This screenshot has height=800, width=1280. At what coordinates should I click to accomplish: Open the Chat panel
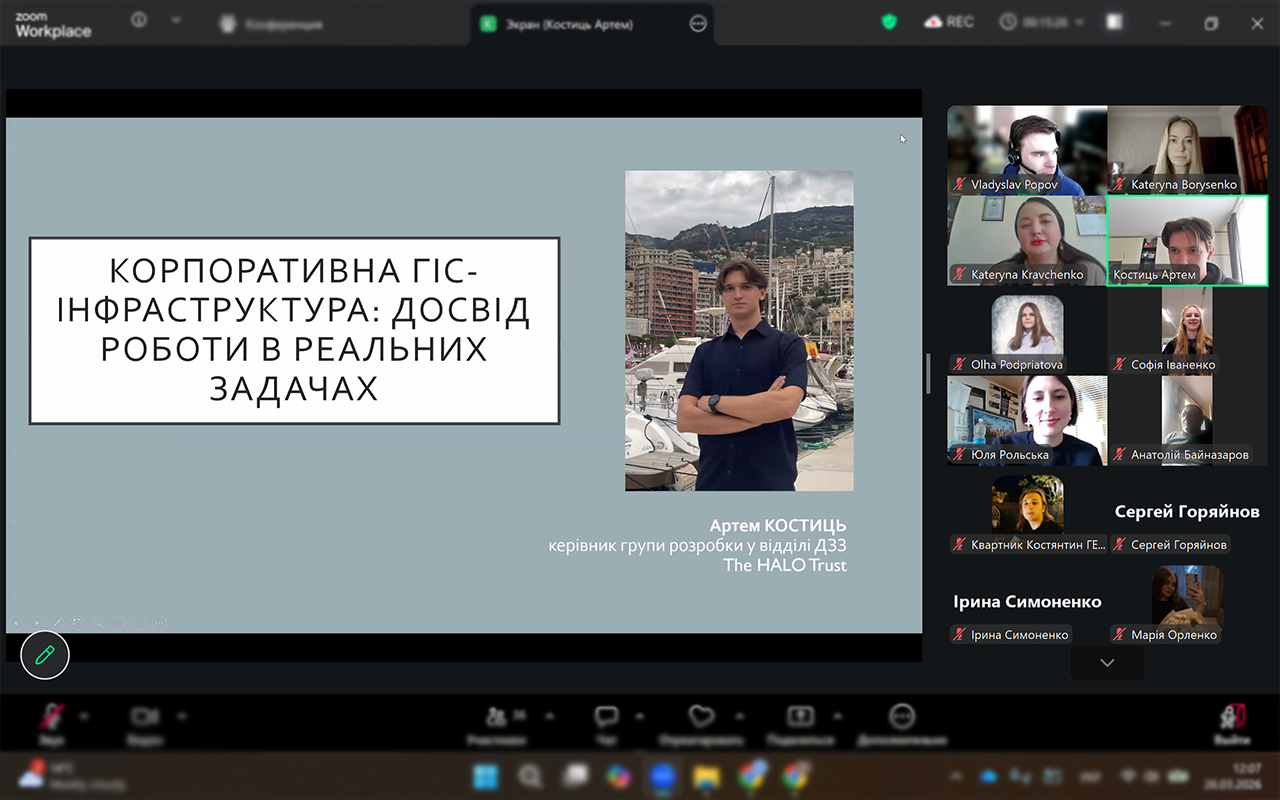[x=606, y=717]
